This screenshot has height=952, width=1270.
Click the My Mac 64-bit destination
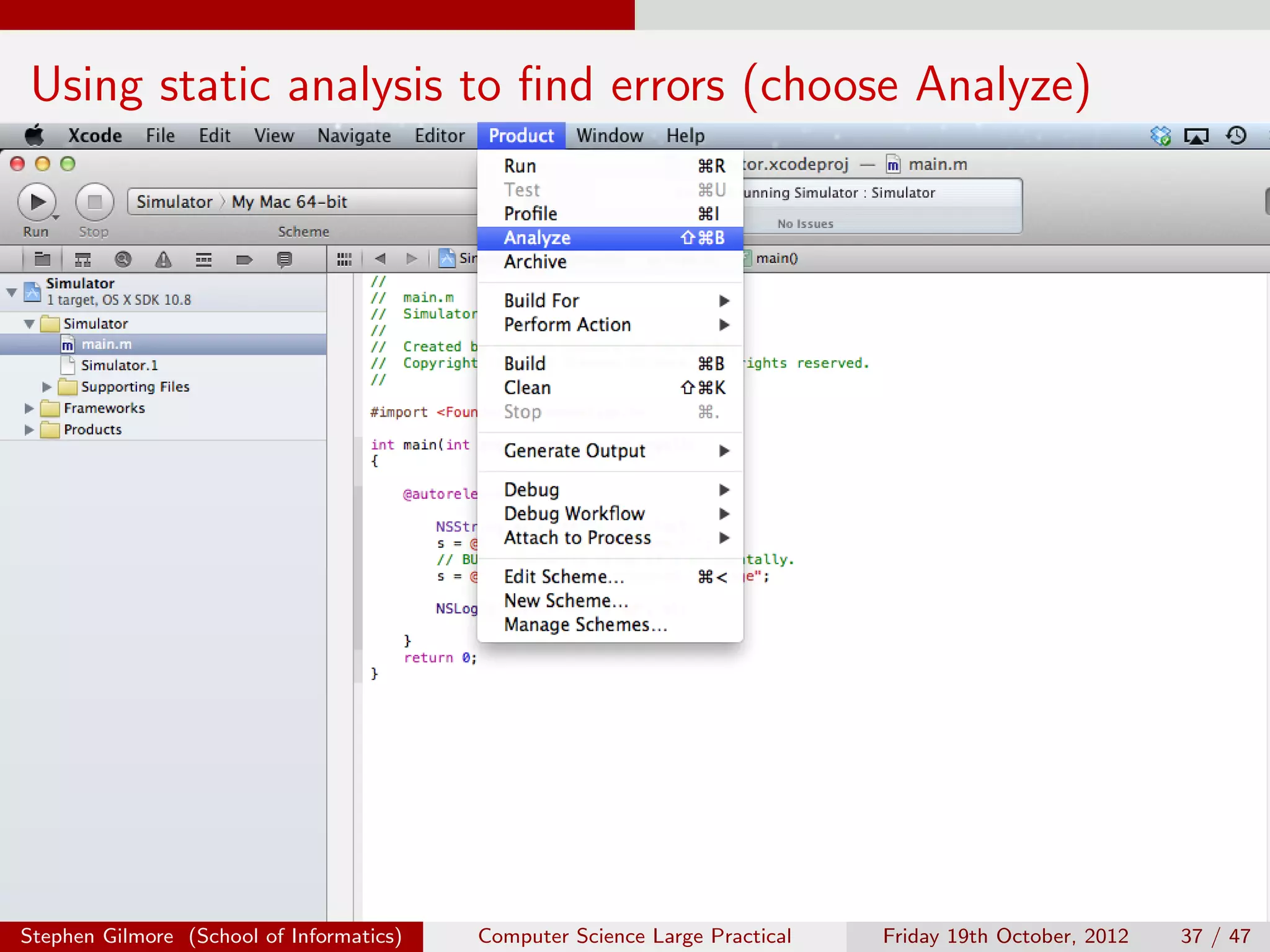[289, 202]
